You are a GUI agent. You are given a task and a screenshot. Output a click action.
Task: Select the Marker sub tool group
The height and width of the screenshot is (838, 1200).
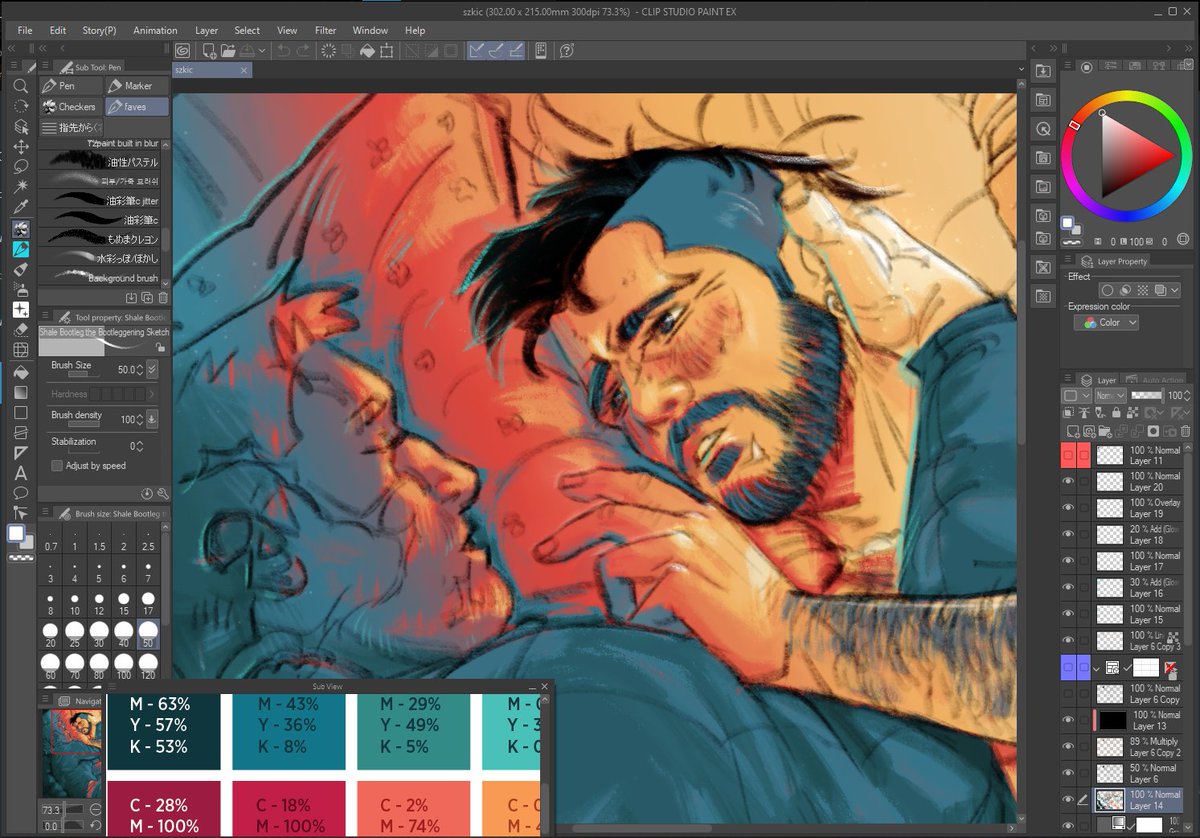pos(137,86)
